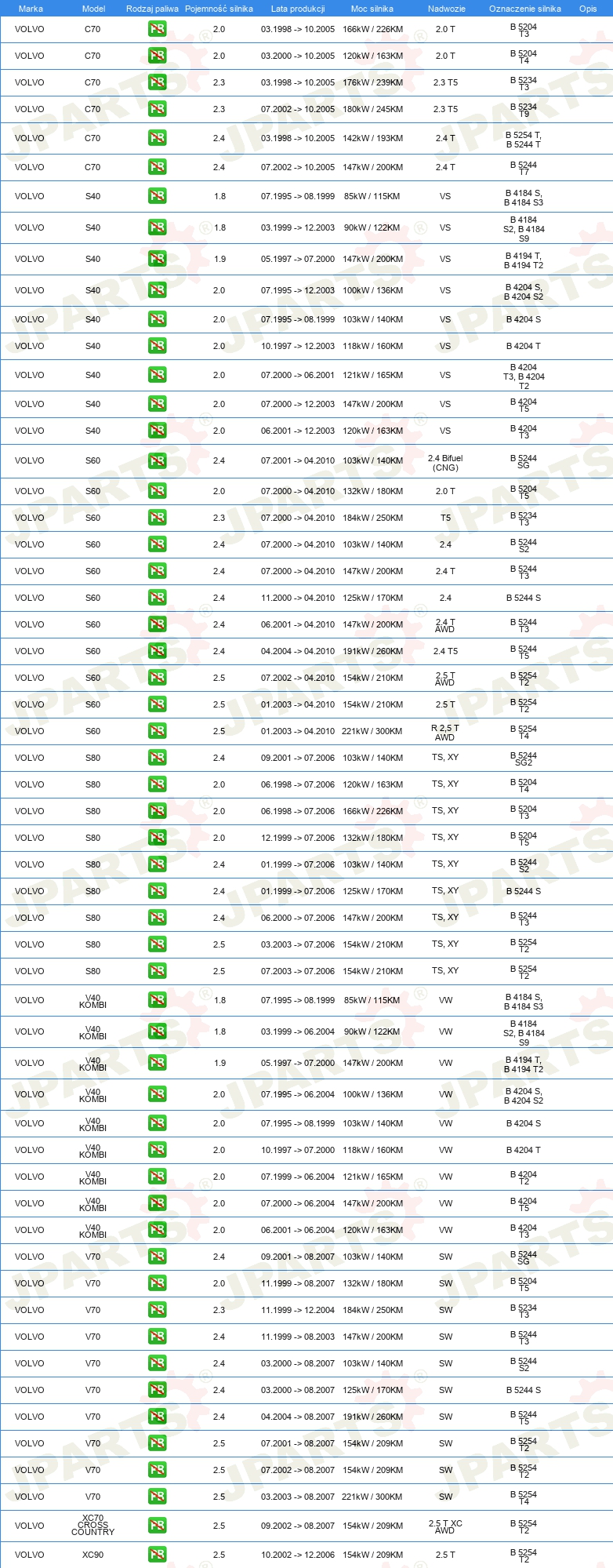Click the '11.2000 -> 04.2010' production years cell

(x=298, y=598)
